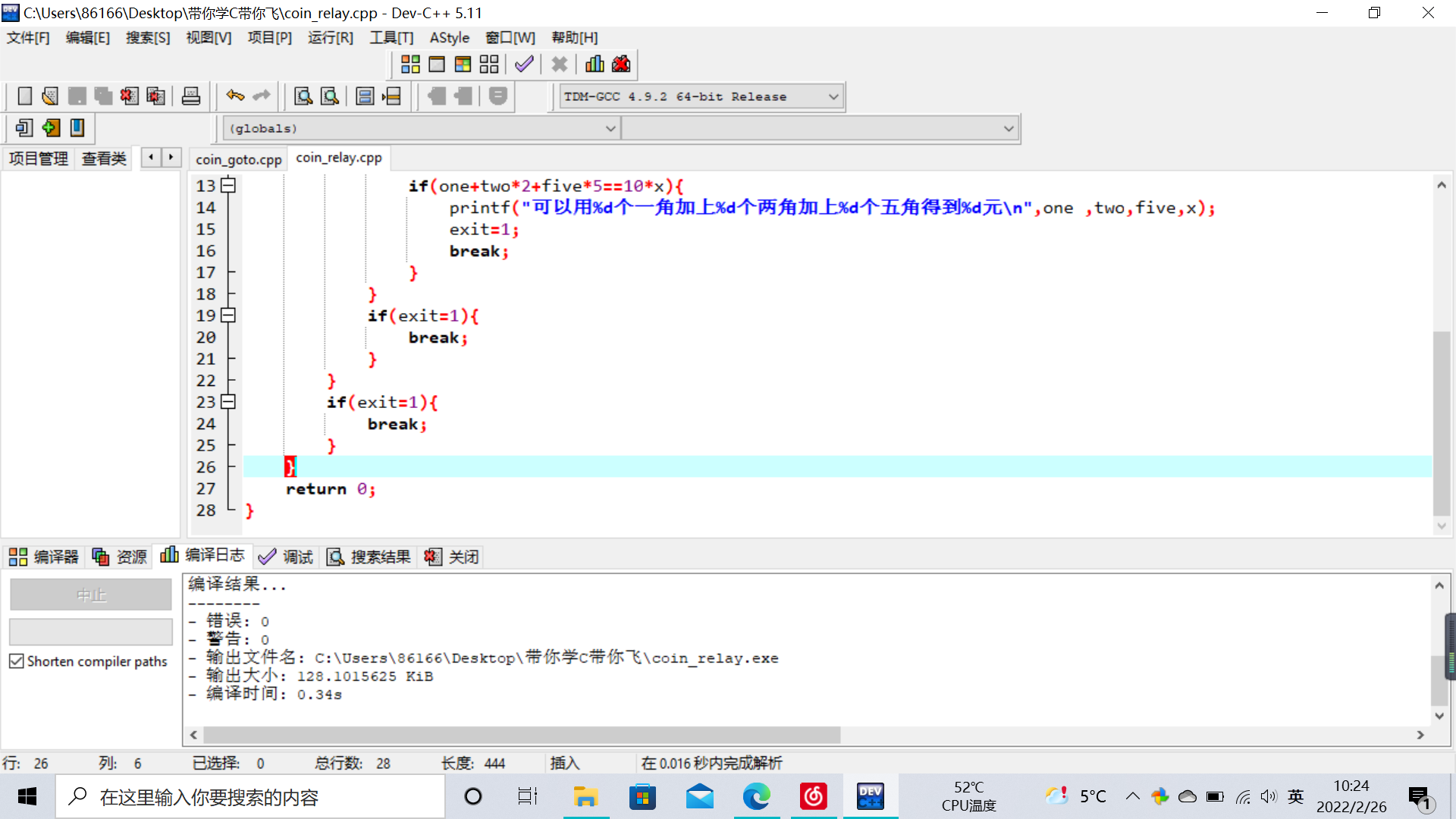Open the 文件[F] menu
Viewport: 1456px width, 819px height.
pyautogui.click(x=28, y=38)
